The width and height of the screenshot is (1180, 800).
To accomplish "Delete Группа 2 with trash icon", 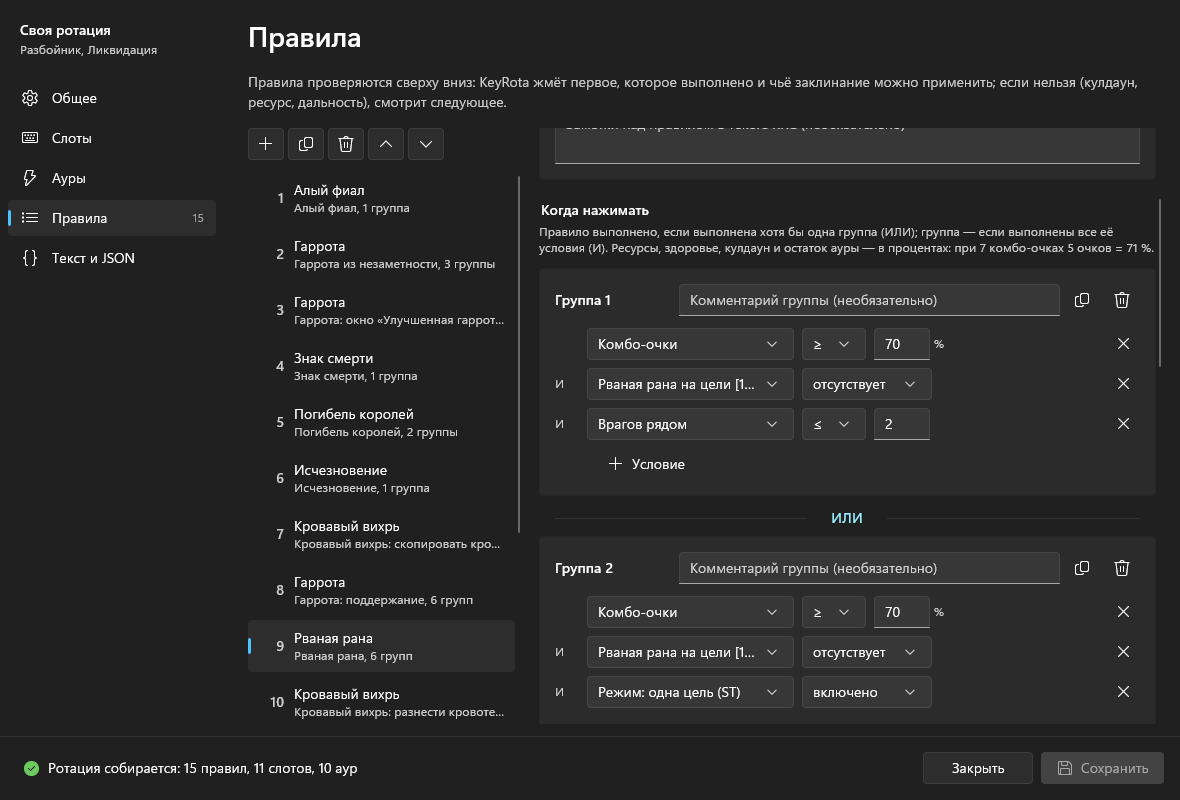I will coord(1122,567).
